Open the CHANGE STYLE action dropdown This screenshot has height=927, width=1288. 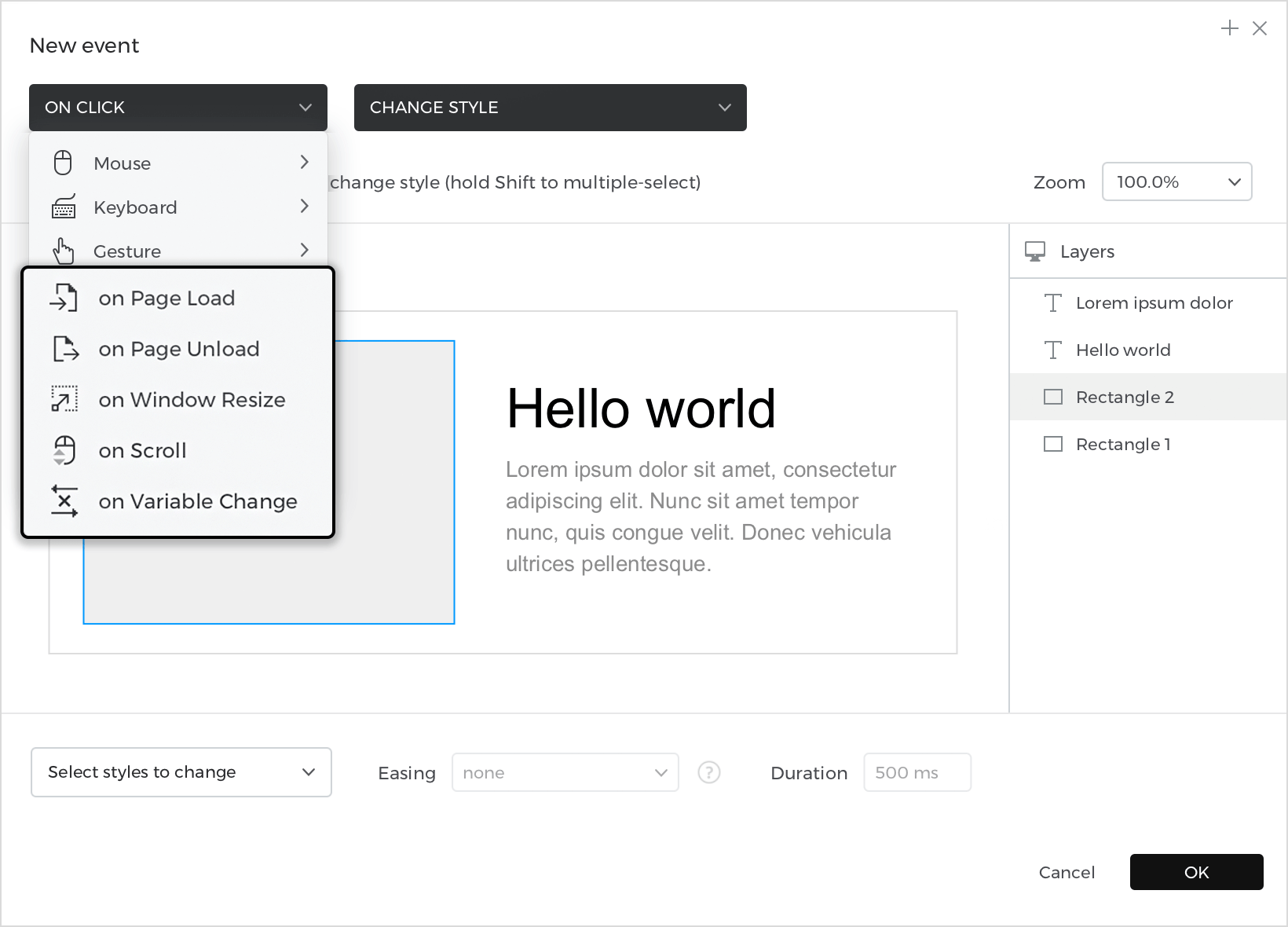pyautogui.click(x=551, y=108)
